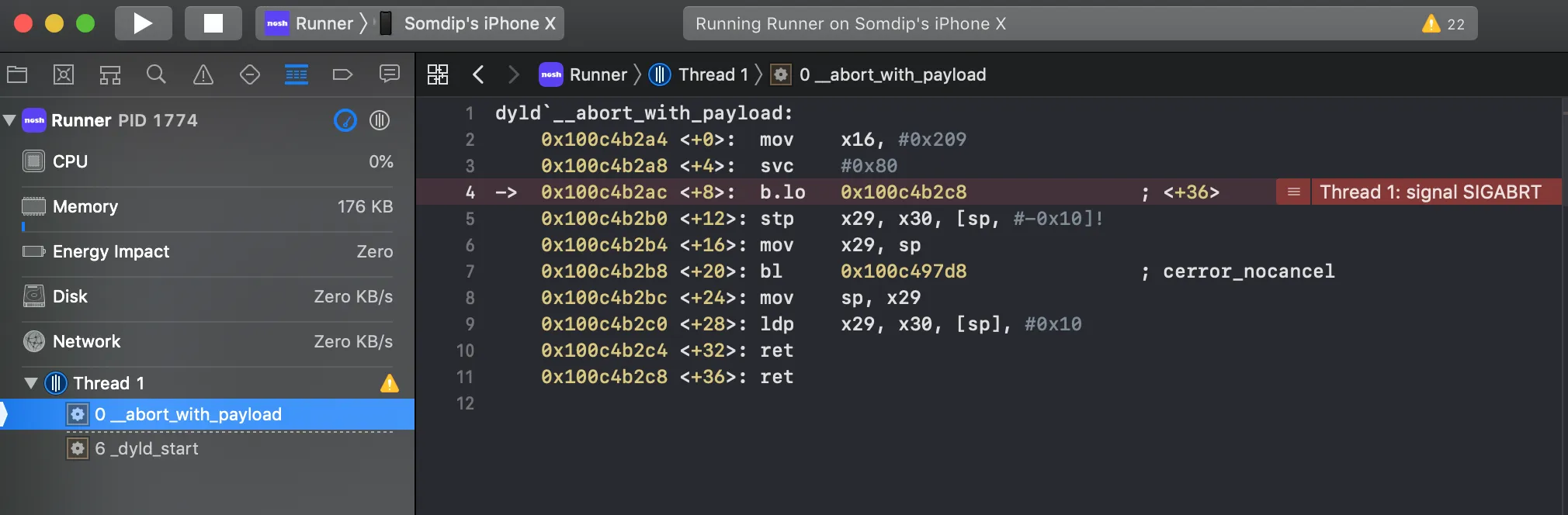Image resolution: width=1568 pixels, height=515 pixels.
Task: Open the Find navigator magnifier icon
Action: 156,74
